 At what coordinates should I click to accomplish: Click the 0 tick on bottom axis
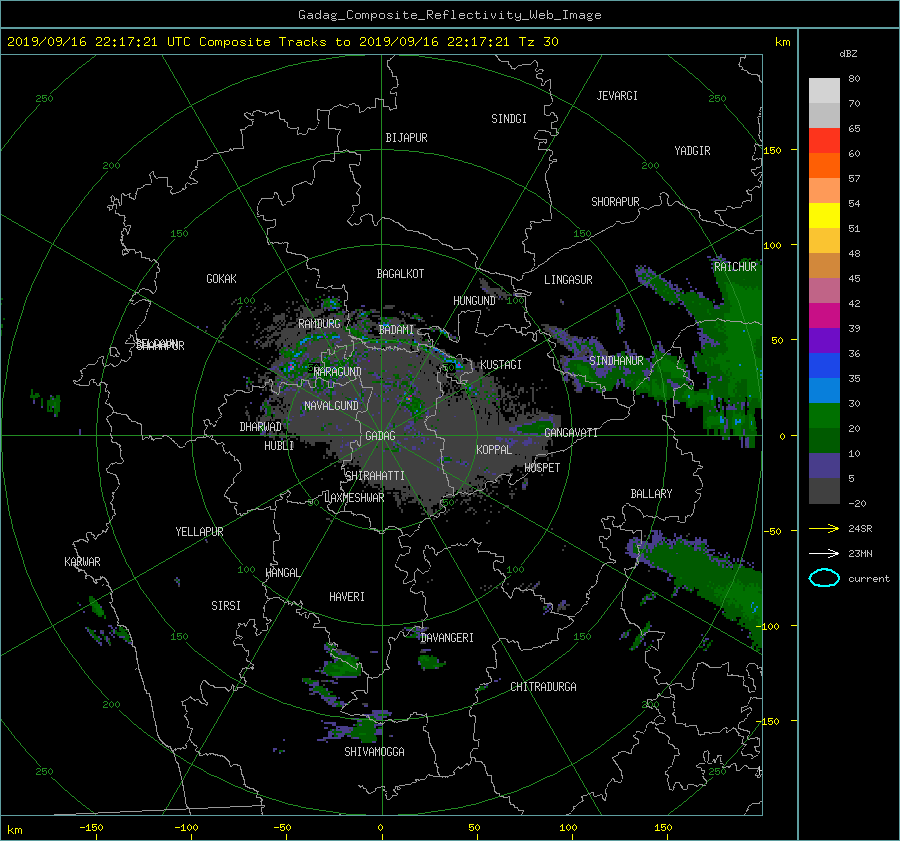[x=380, y=828]
